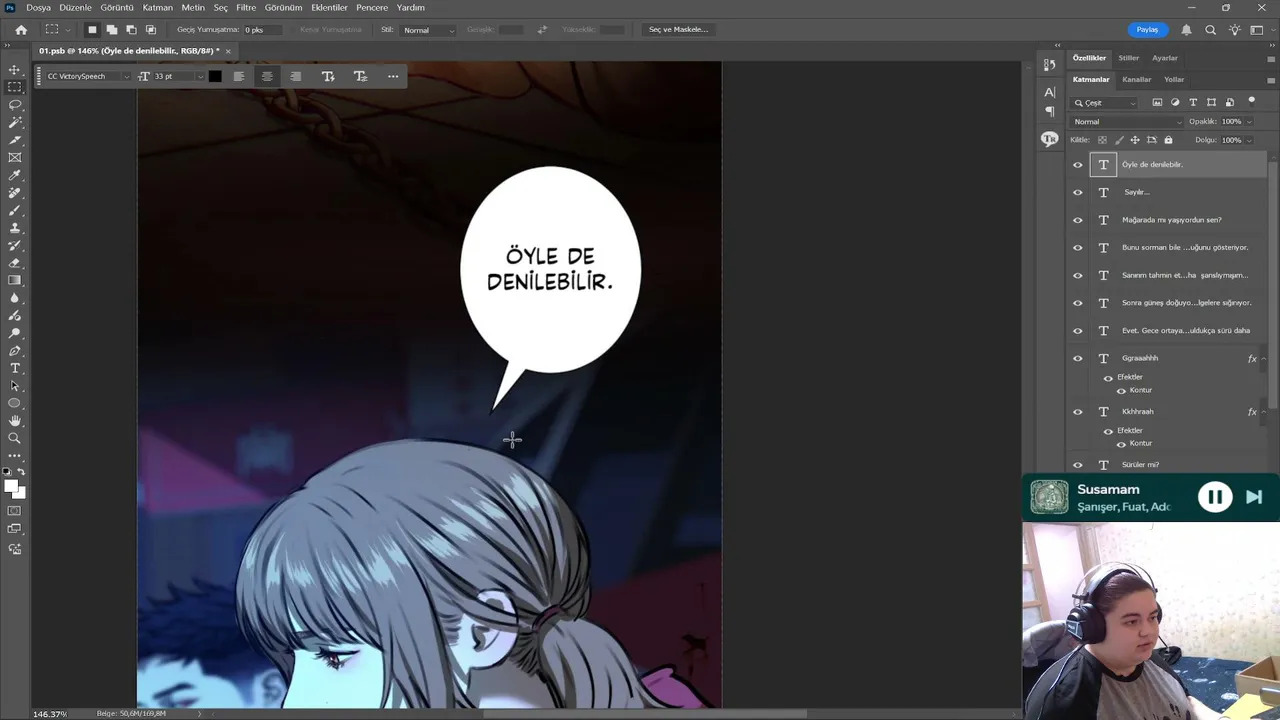Hide the 'Kkhhraah' layer
This screenshot has height=720, width=1280.
click(x=1078, y=411)
